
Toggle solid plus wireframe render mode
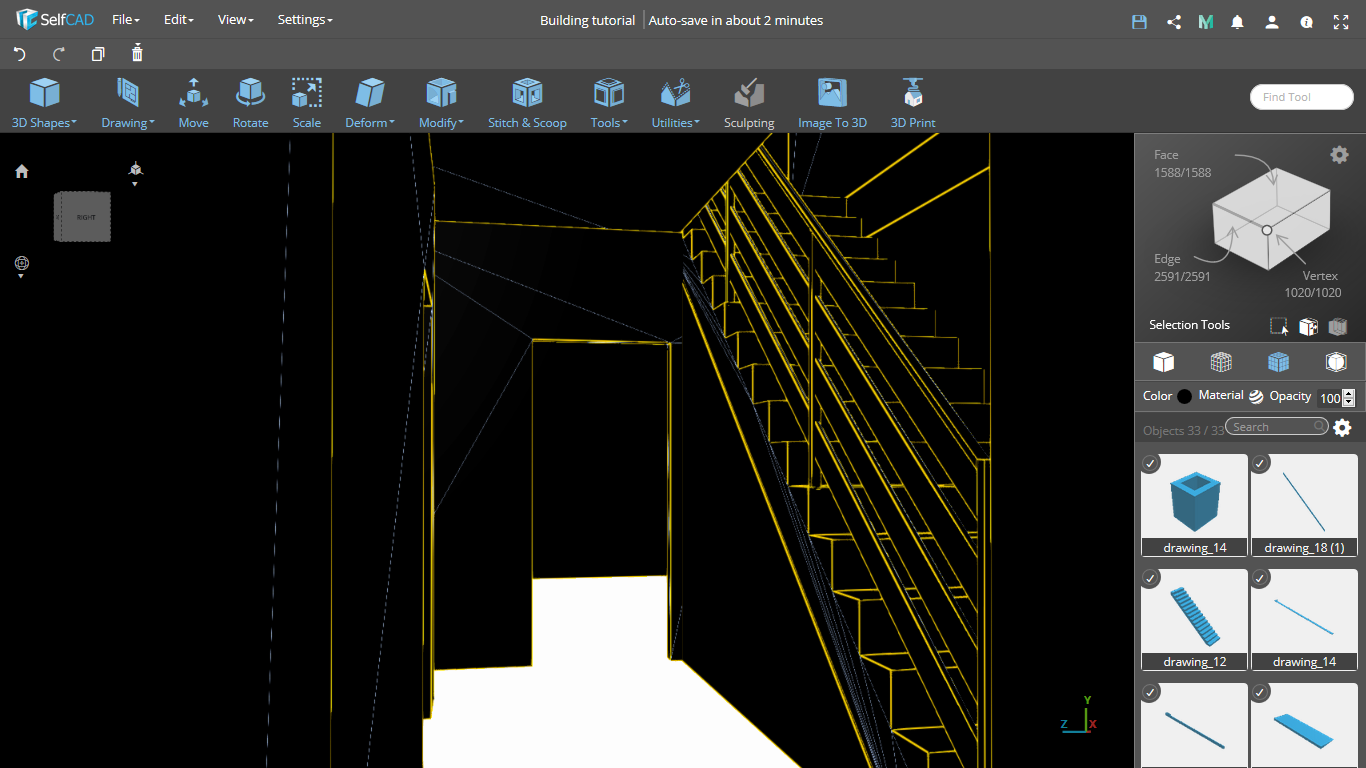1220,361
